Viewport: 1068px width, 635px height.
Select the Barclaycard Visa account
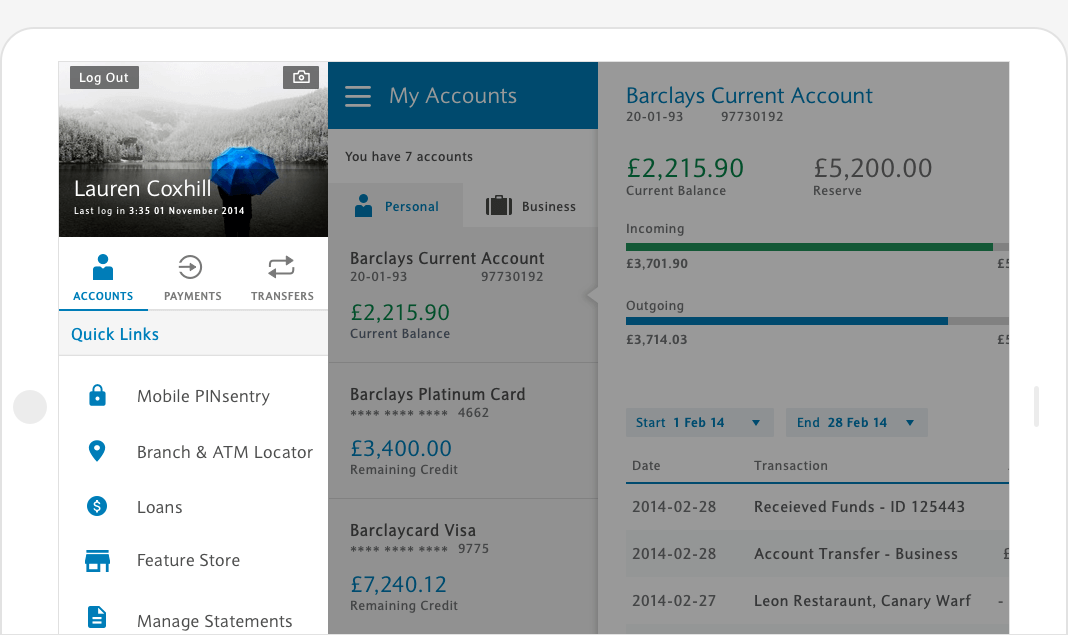pos(463,567)
